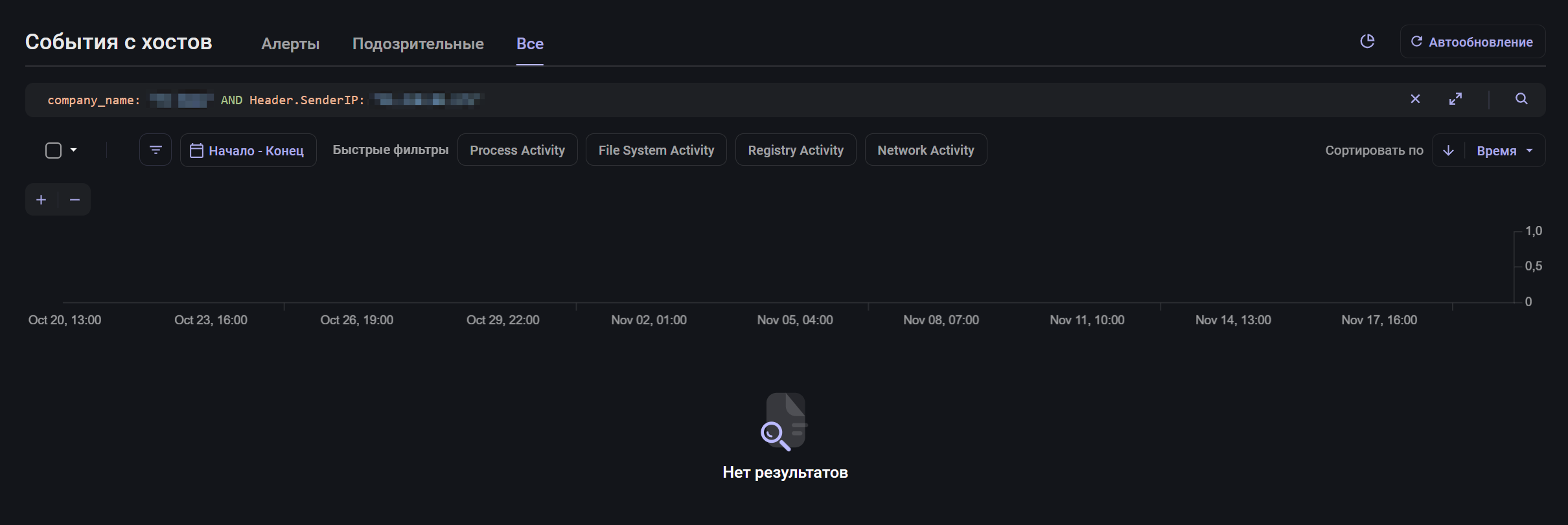Open the Время sort dropdown

coord(1505,151)
